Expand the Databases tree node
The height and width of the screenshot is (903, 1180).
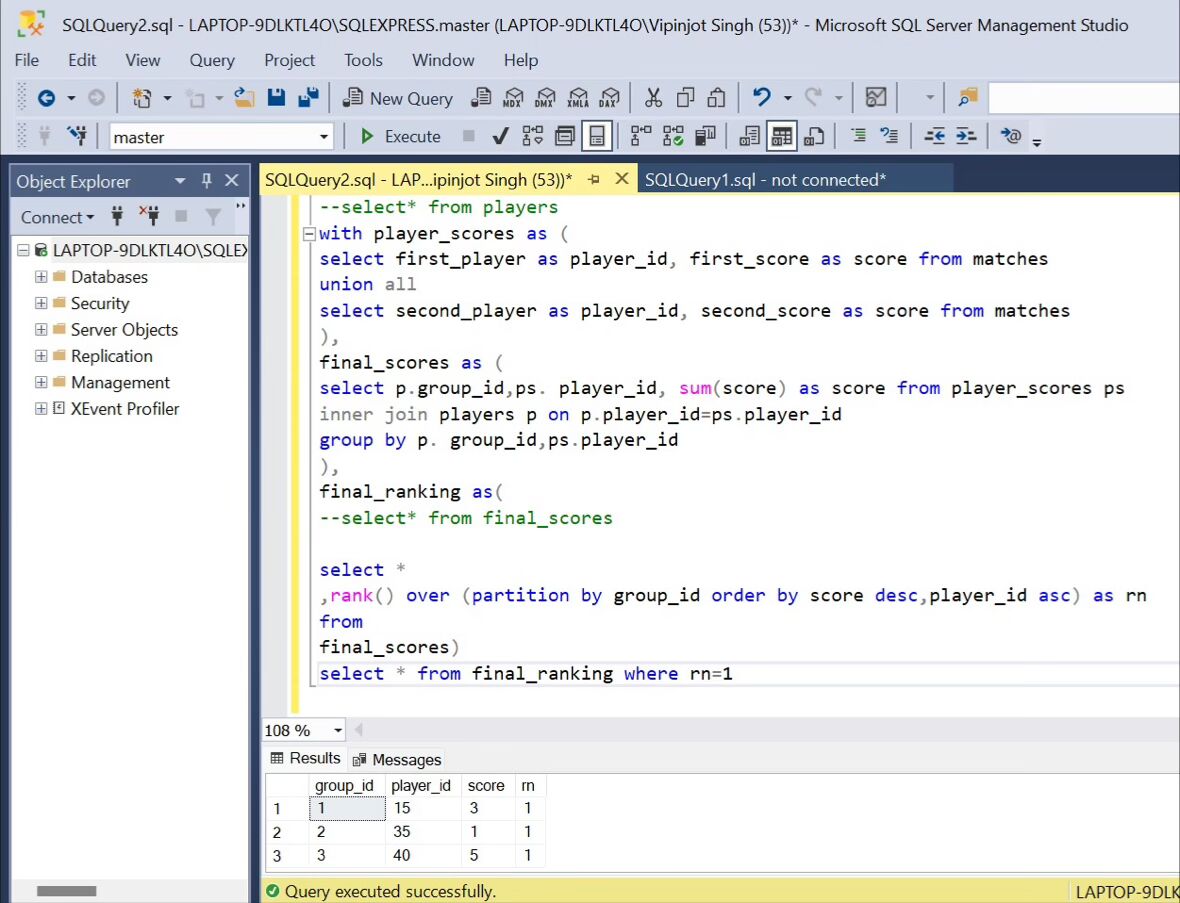click(41, 277)
